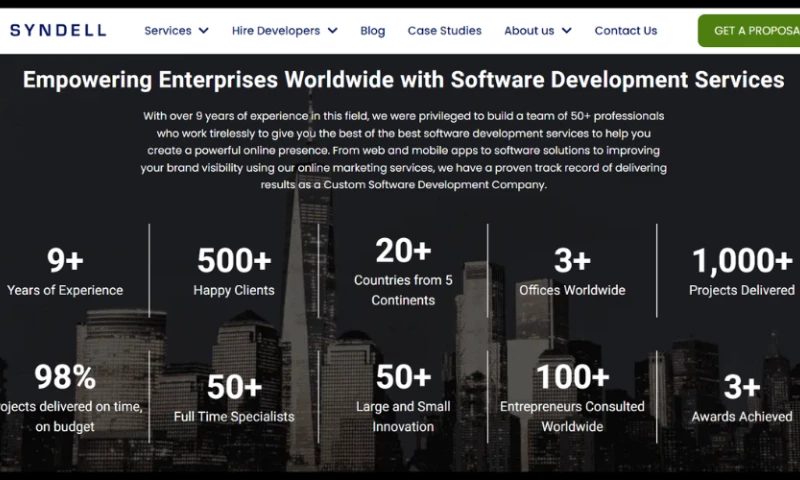Go to the Case Studies page
Screen dimensions: 800x480
point(444,31)
